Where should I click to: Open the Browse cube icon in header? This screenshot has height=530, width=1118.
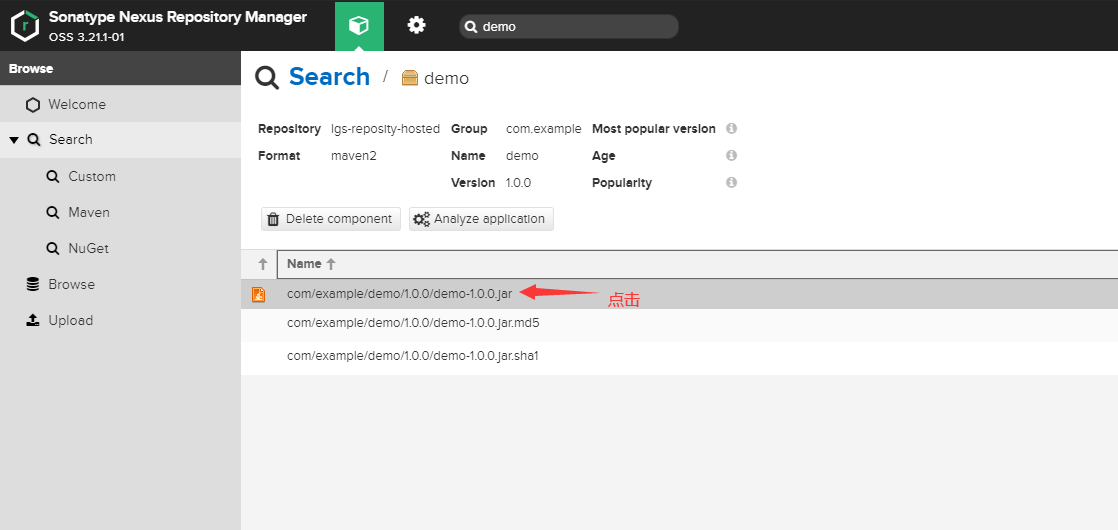[x=359, y=26]
